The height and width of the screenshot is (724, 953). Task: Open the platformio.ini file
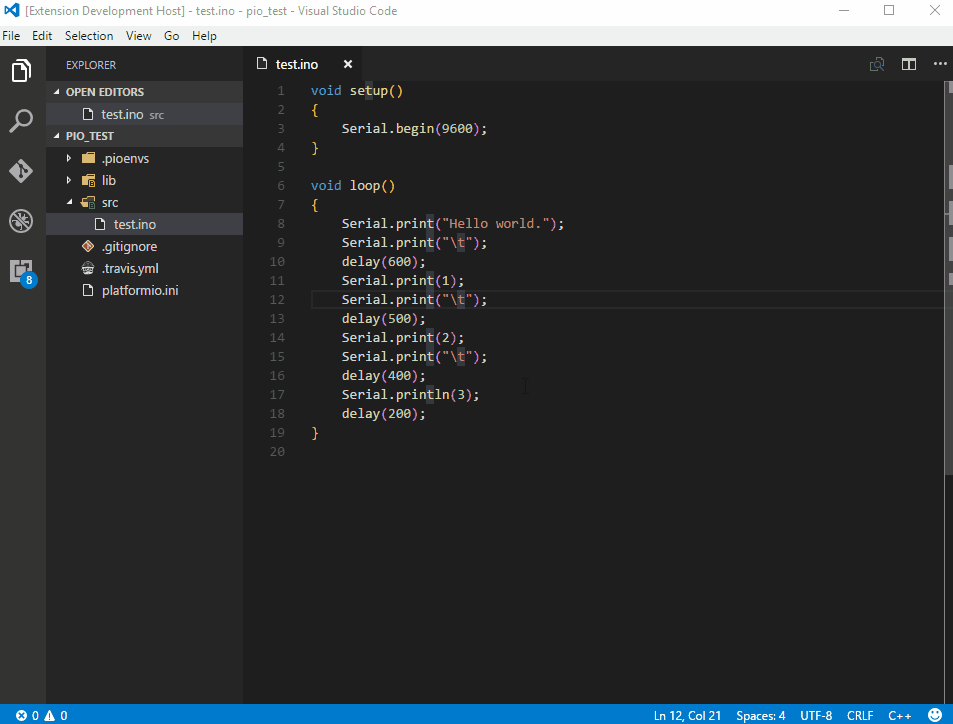click(138, 290)
